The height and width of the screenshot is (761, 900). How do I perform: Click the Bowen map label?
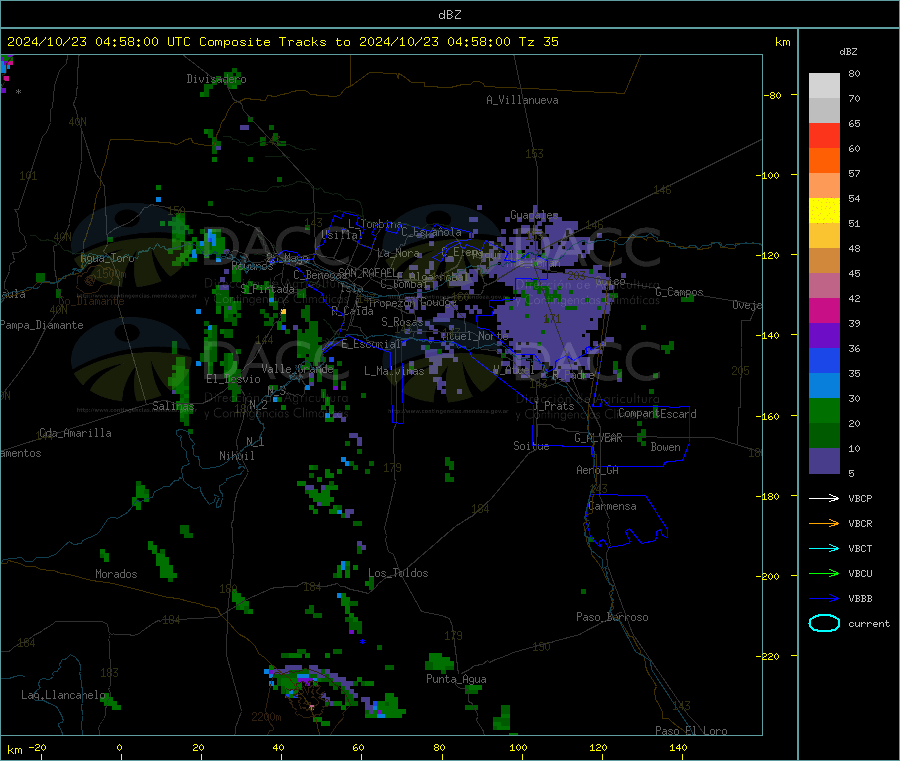tap(665, 447)
